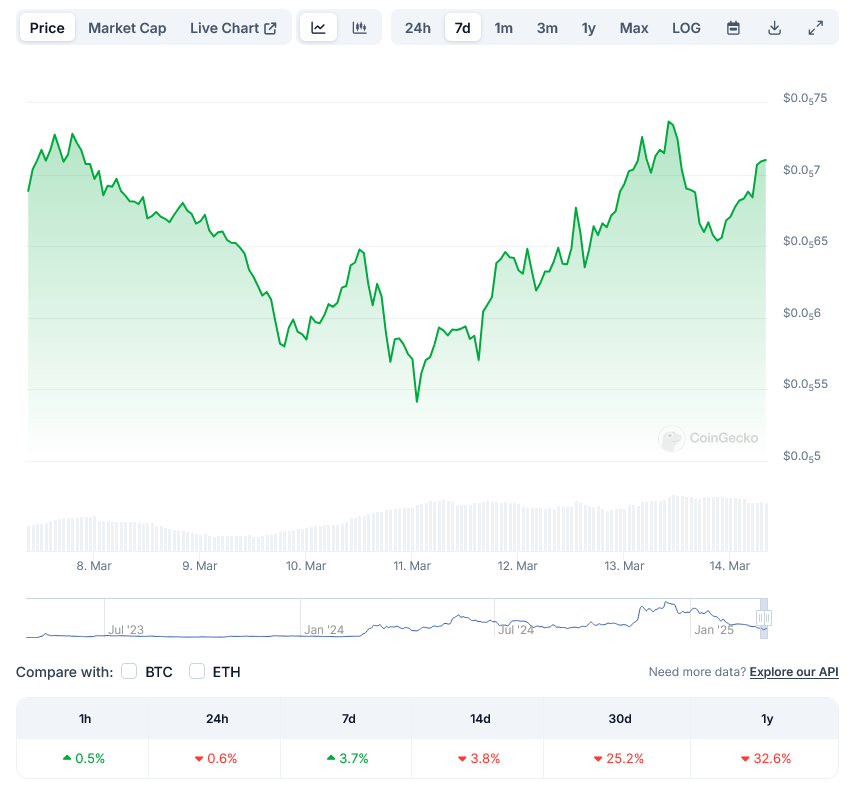Switch to line chart view
This screenshot has height=799, width=860.
pyautogui.click(x=318, y=28)
